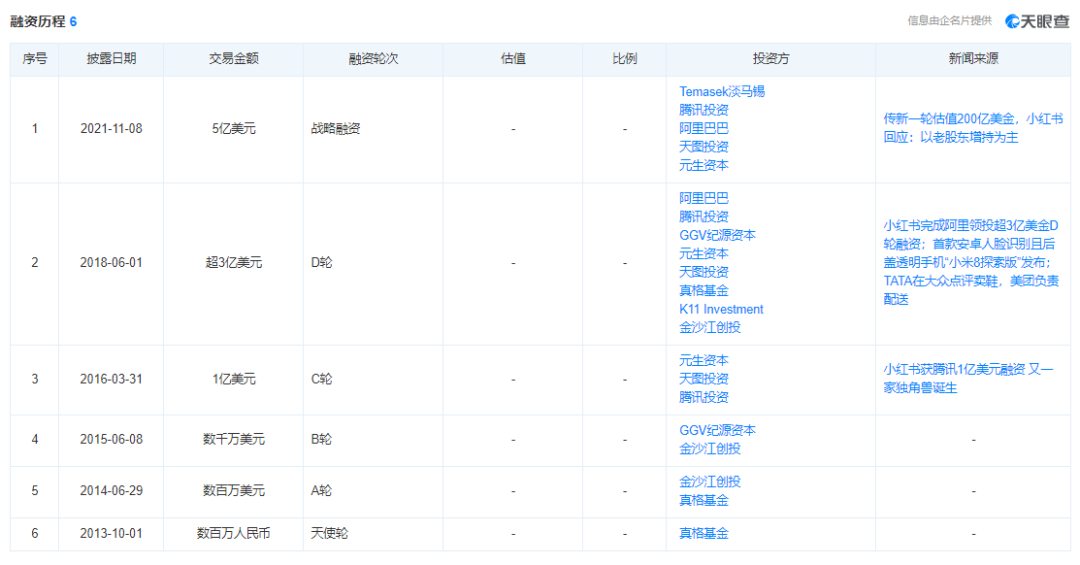Image resolution: width=1080 pixels, height=565 pixels.
Task: Select amount cell 超3亿美元
Action: pos(233,263)
